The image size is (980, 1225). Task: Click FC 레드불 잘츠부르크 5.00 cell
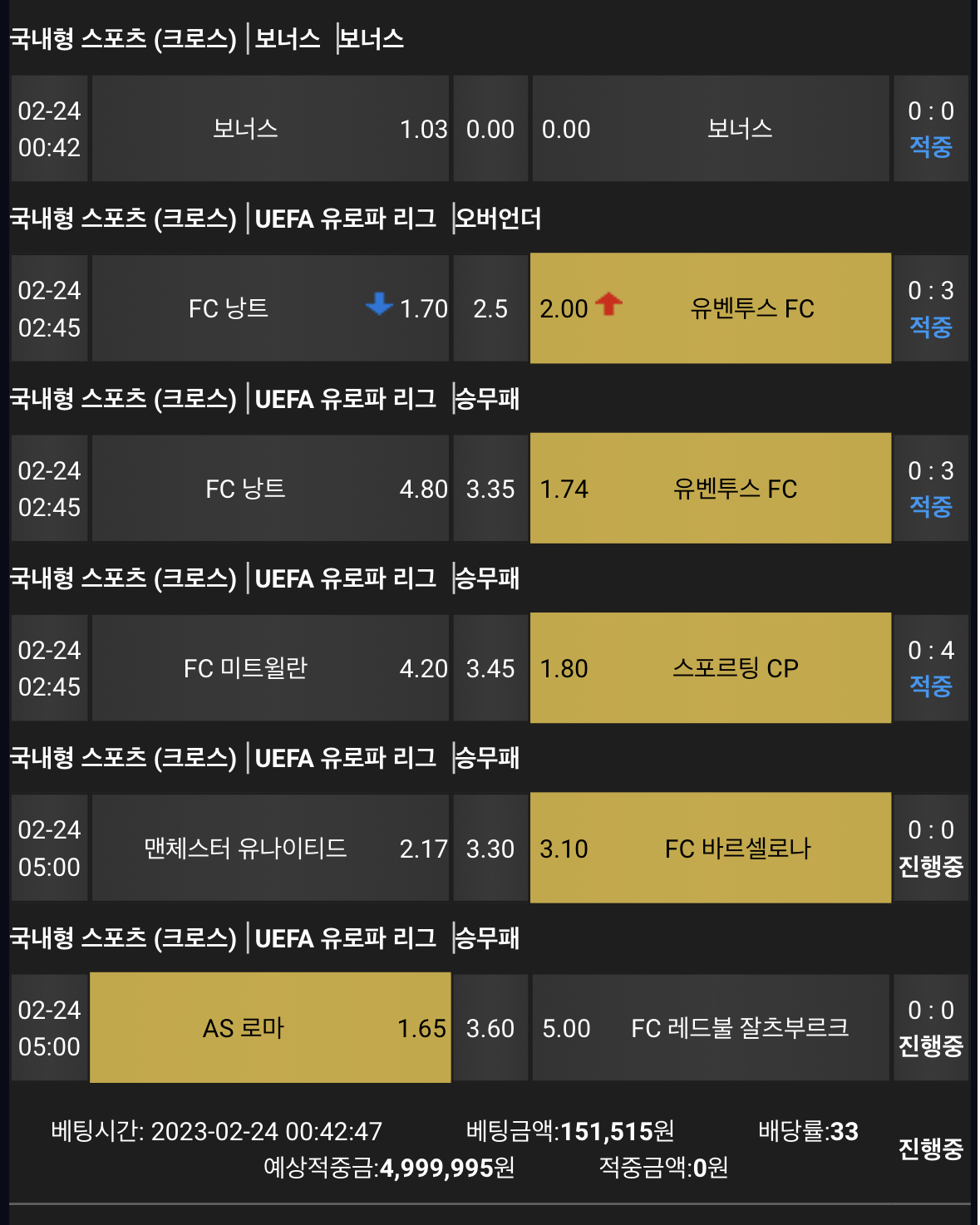coord(711,1028)
